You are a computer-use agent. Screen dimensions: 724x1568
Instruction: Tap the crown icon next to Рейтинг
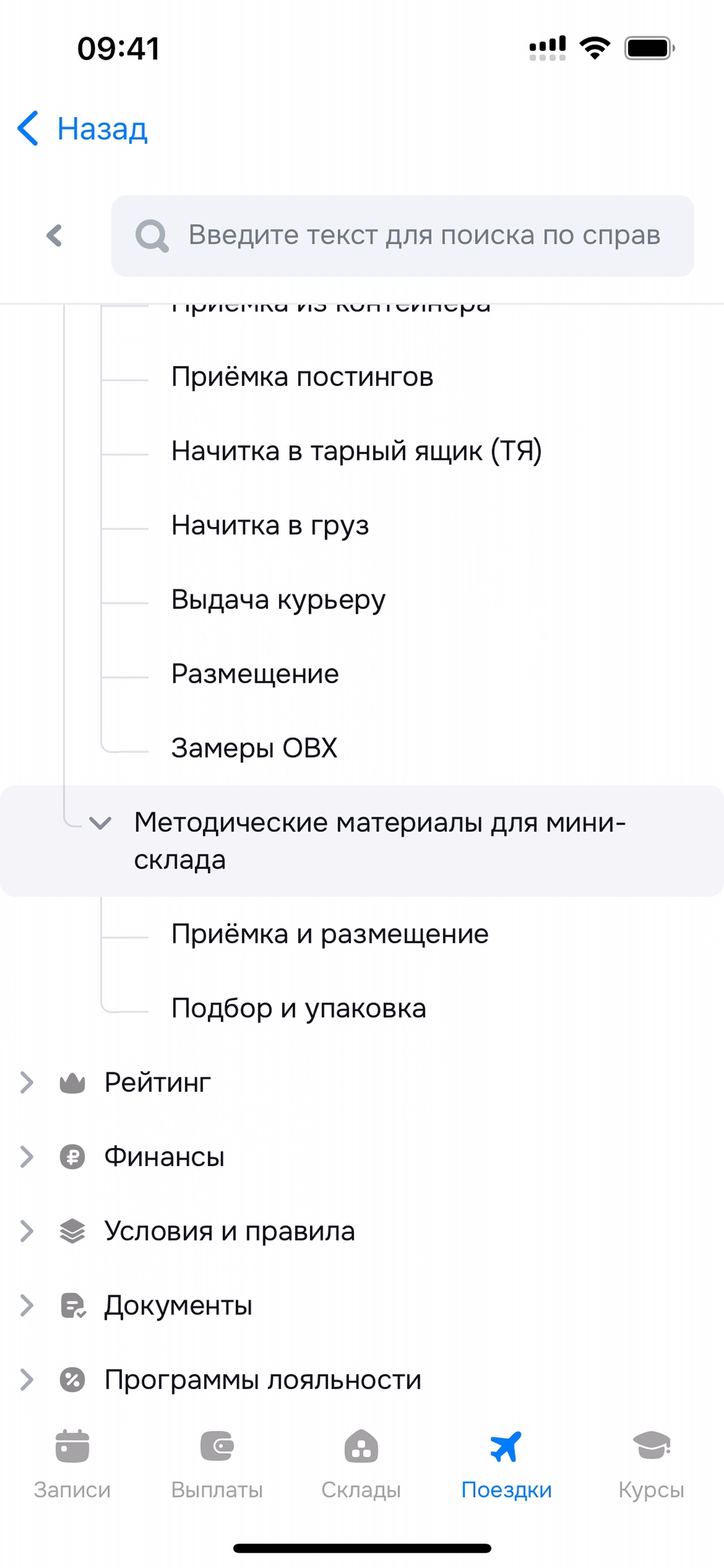[x=72, y=1083]
